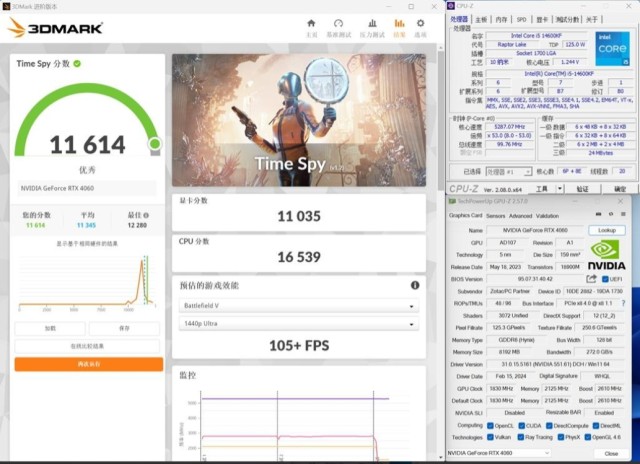Click green knob on score gauge
640x464 pixels.
click(155, 144)
